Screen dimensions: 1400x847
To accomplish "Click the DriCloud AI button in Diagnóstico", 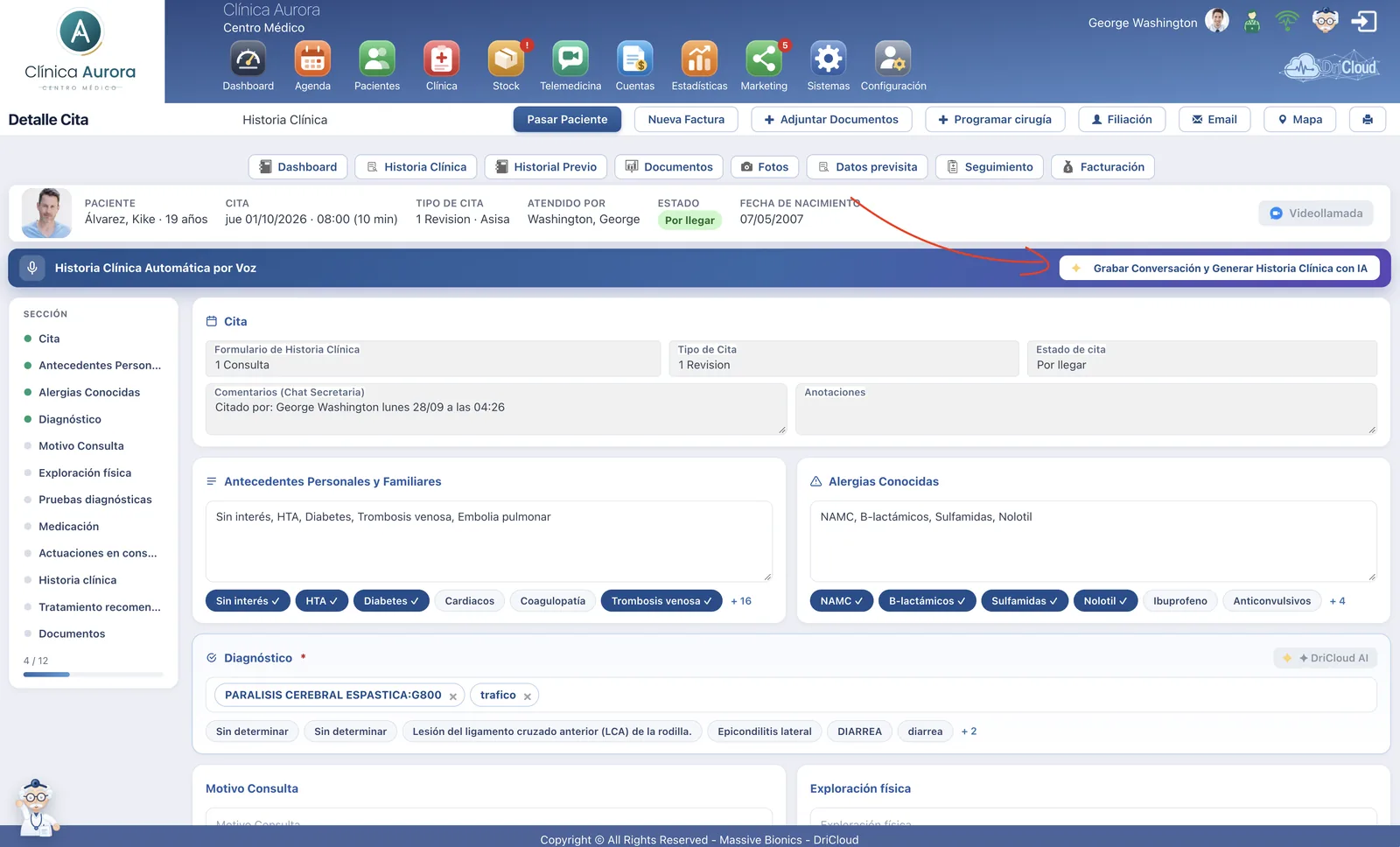I will point(1325,658).
